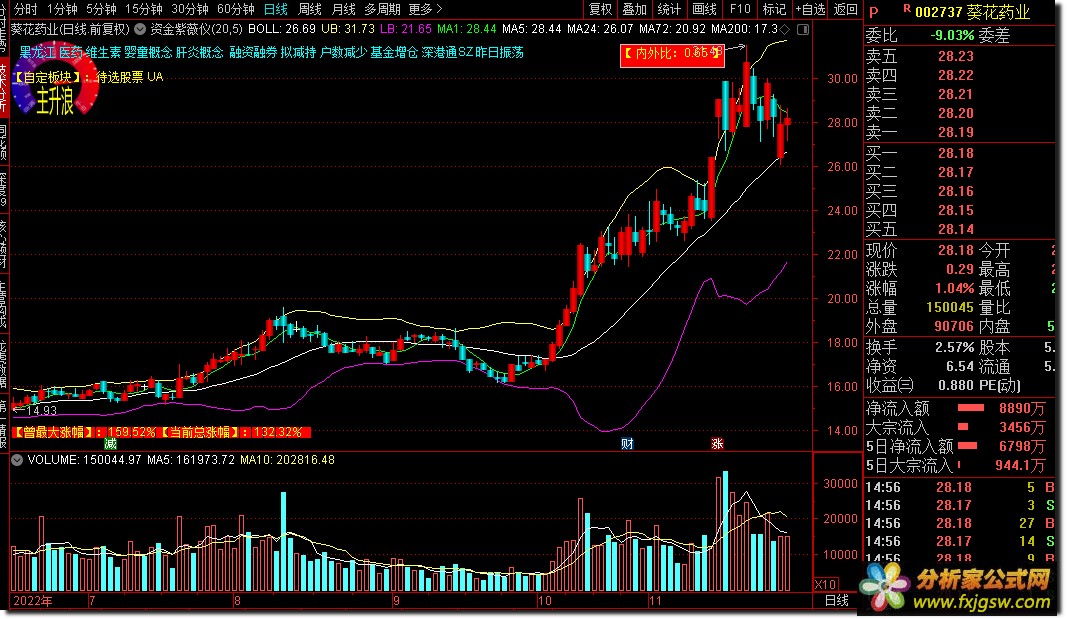Open F10 company info
Image resolution: width=1067 pixels, height=619 pixels.
click(x=740, y=9)
